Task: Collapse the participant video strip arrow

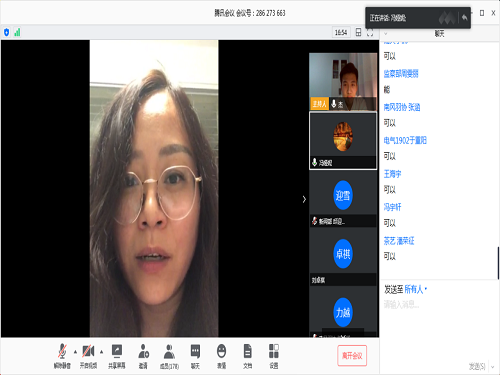Action: click(304, 199)
